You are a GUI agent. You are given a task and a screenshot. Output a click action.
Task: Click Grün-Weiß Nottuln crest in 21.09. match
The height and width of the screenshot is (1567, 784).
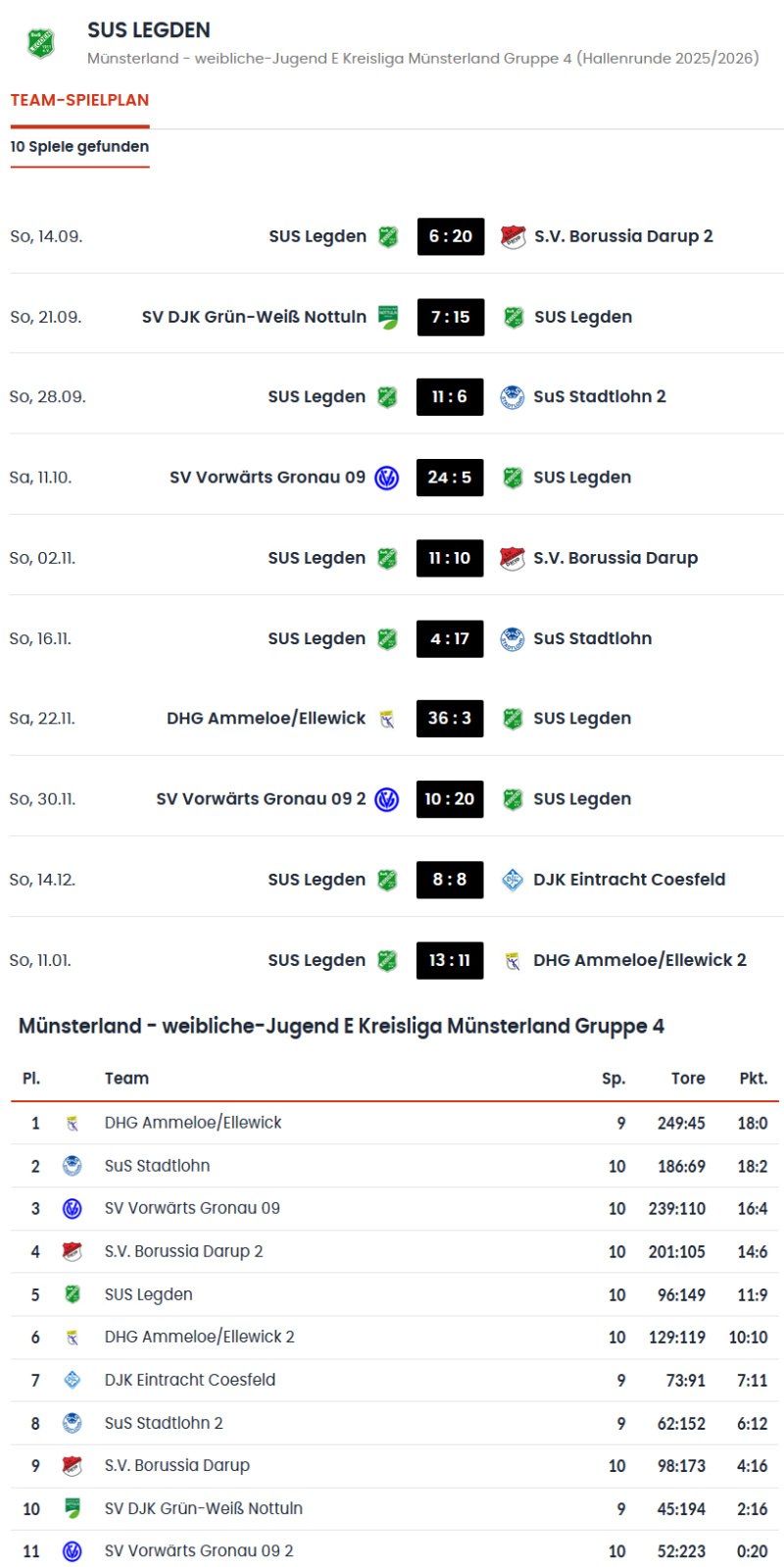point(388,317)
